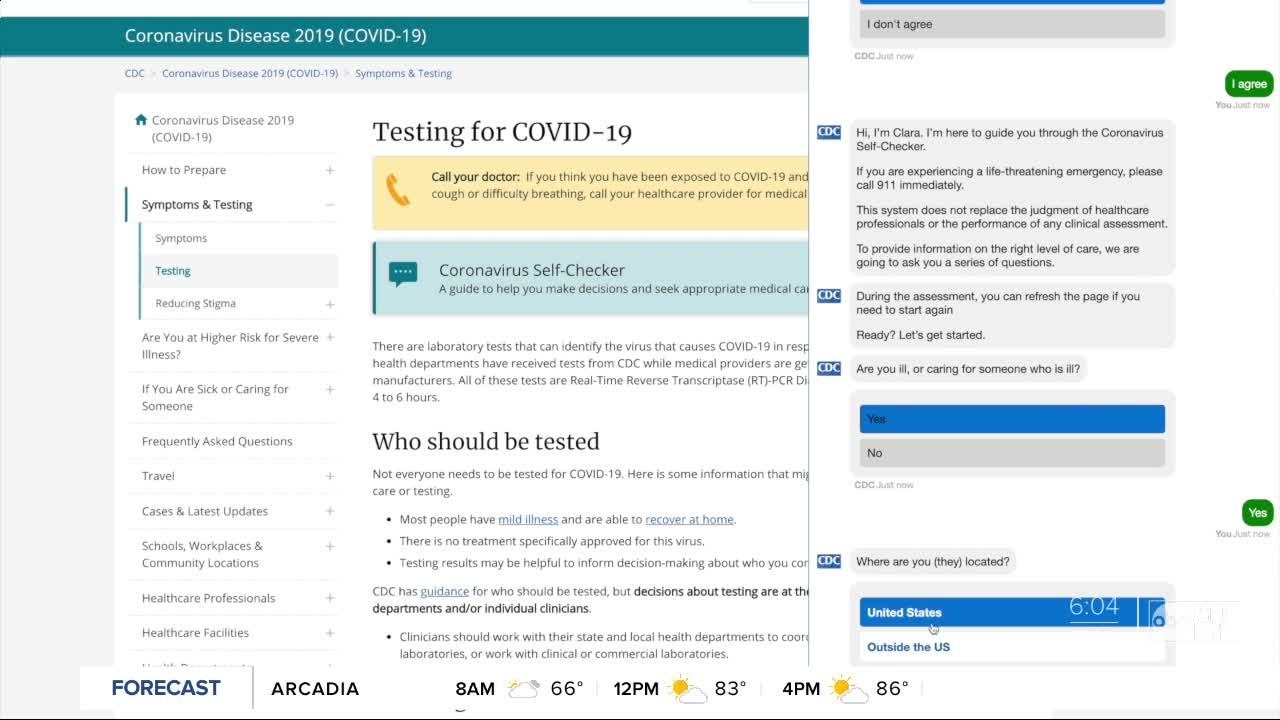Select United States as location
1280x720 pixels.
tap(1012, 612)
